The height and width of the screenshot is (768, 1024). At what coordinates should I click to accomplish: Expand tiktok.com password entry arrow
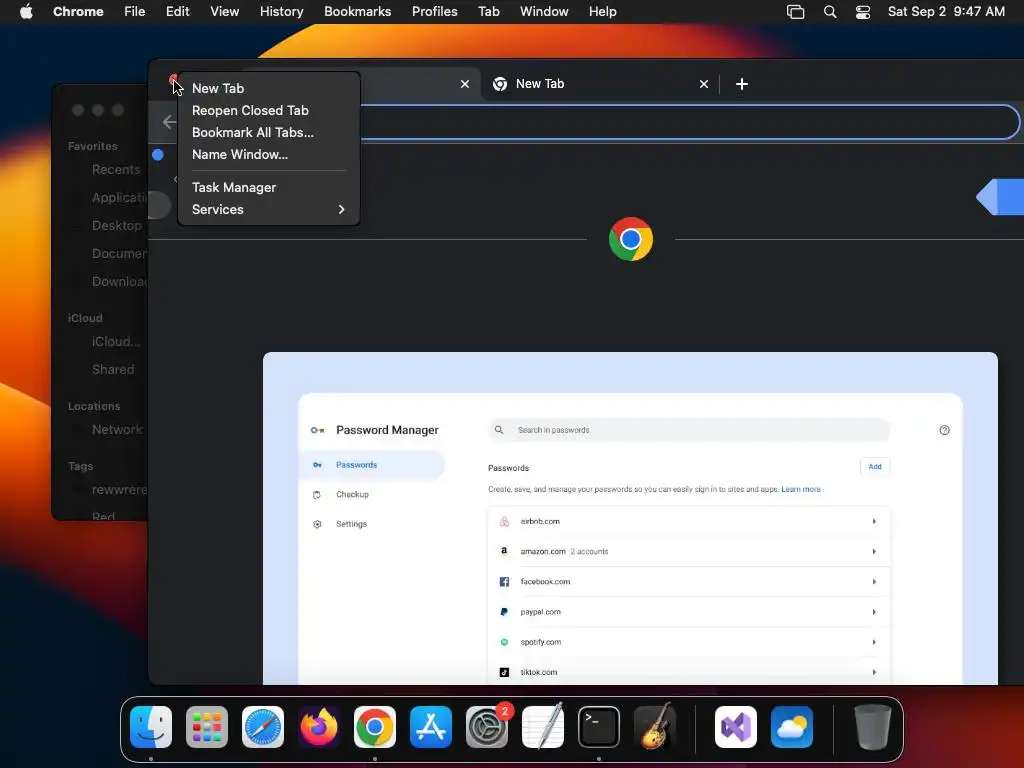(x=874, y=672)
